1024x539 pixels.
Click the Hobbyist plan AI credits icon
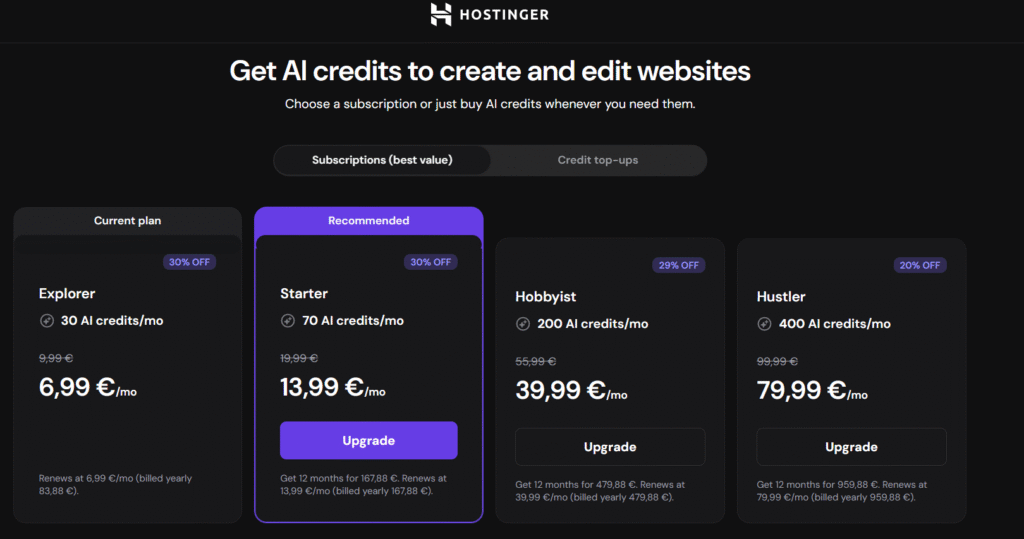pos(523,324)
